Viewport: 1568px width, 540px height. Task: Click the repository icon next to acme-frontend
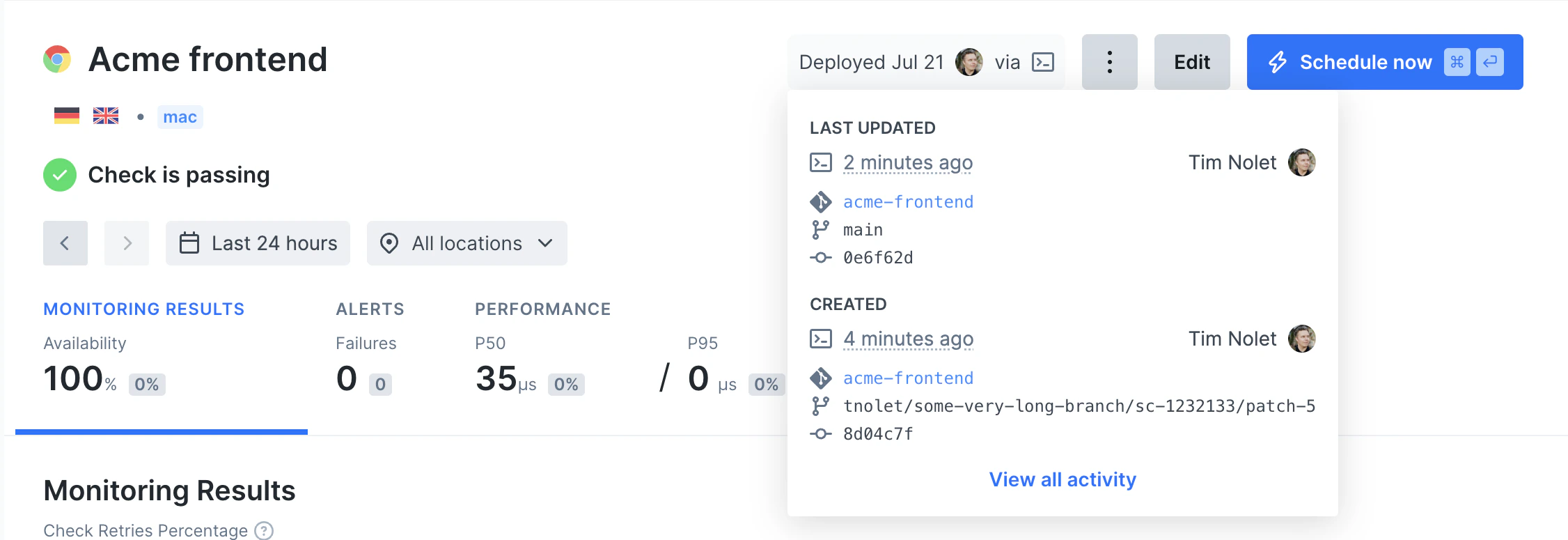click(822, 201)
